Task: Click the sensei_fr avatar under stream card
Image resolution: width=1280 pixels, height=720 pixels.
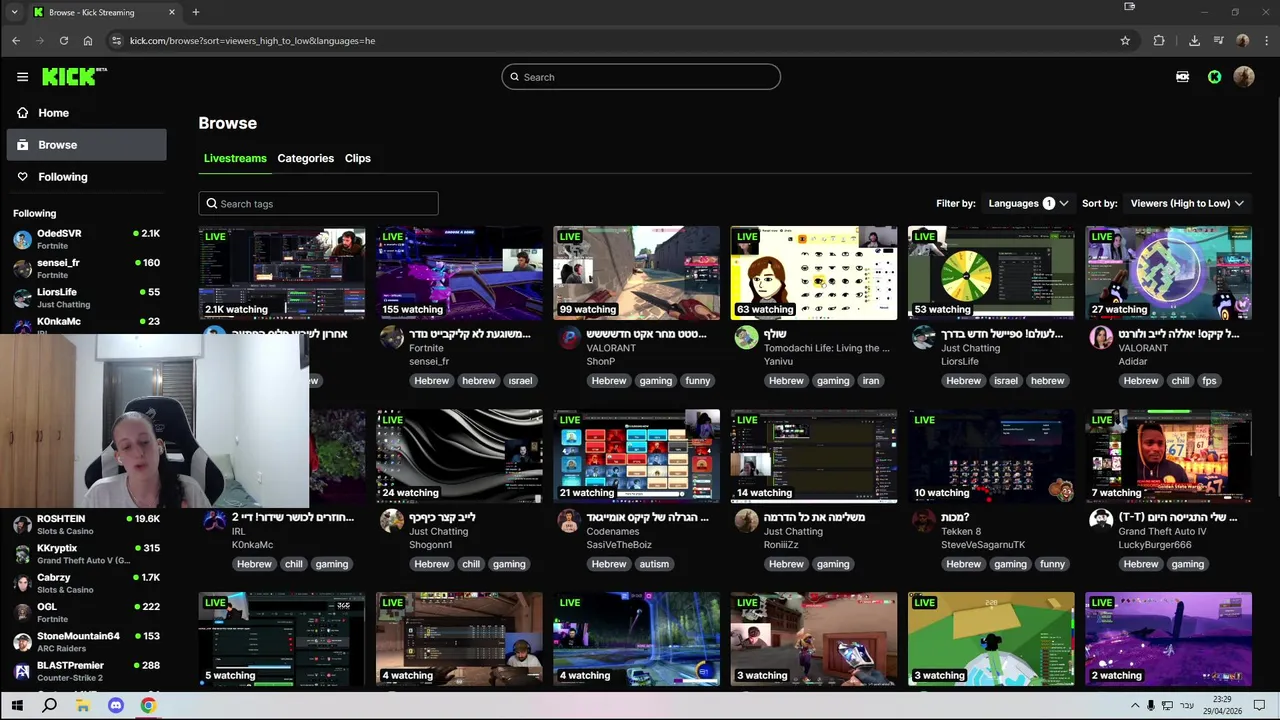Action: pos(392,337)
